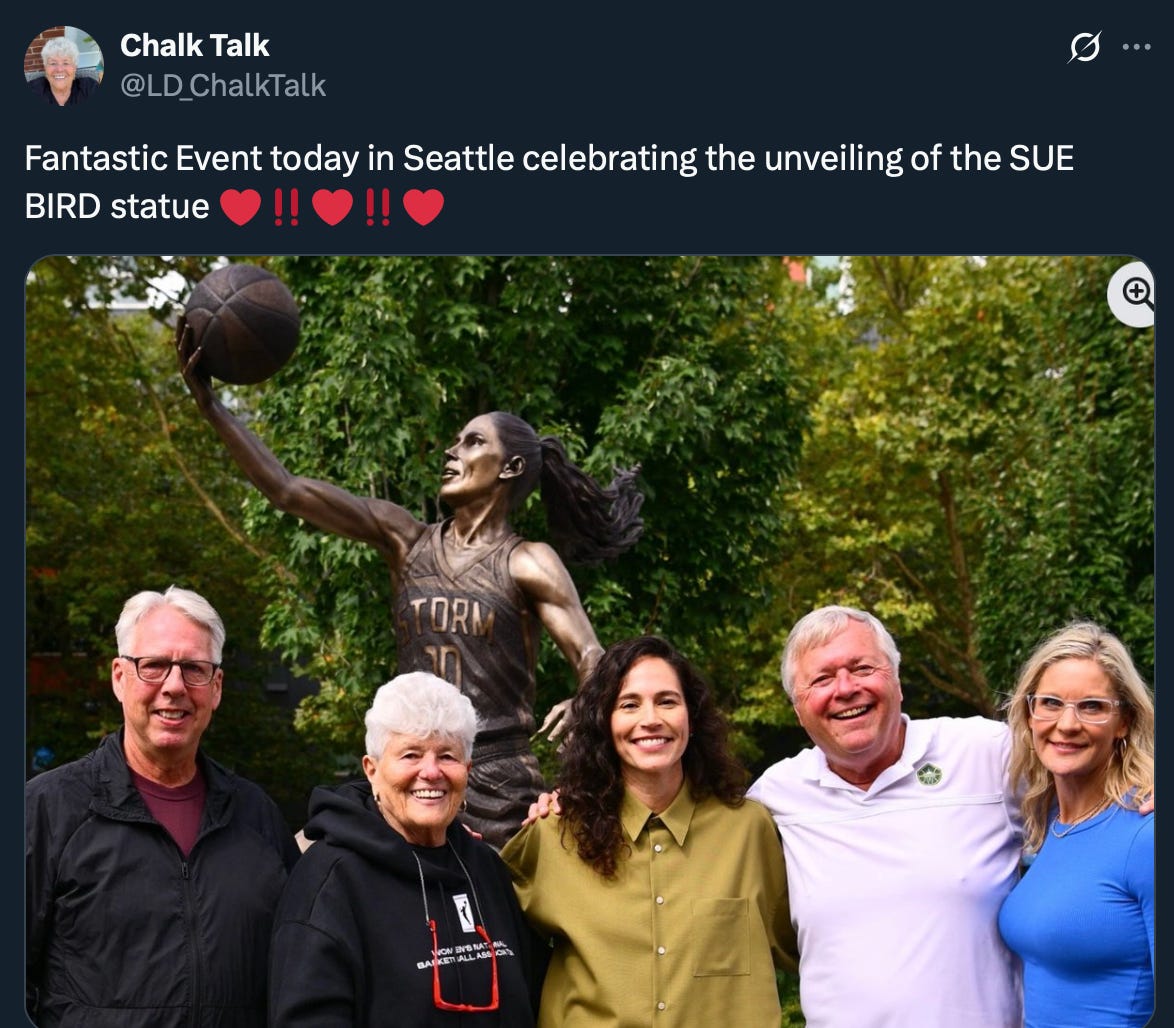Click the WNBA logo on black hoodie

(464, 913)
